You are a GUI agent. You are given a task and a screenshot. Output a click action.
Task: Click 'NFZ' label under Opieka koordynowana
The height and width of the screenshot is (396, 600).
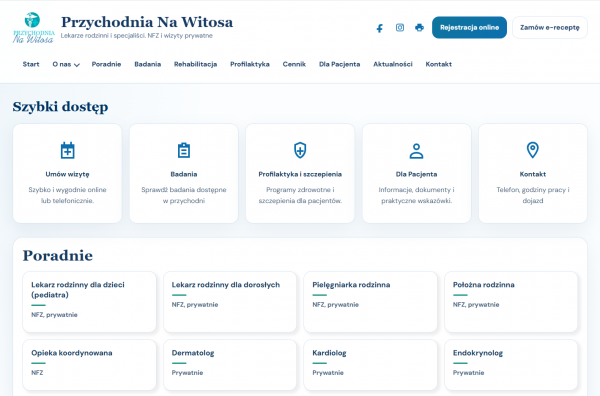(37, 373)
